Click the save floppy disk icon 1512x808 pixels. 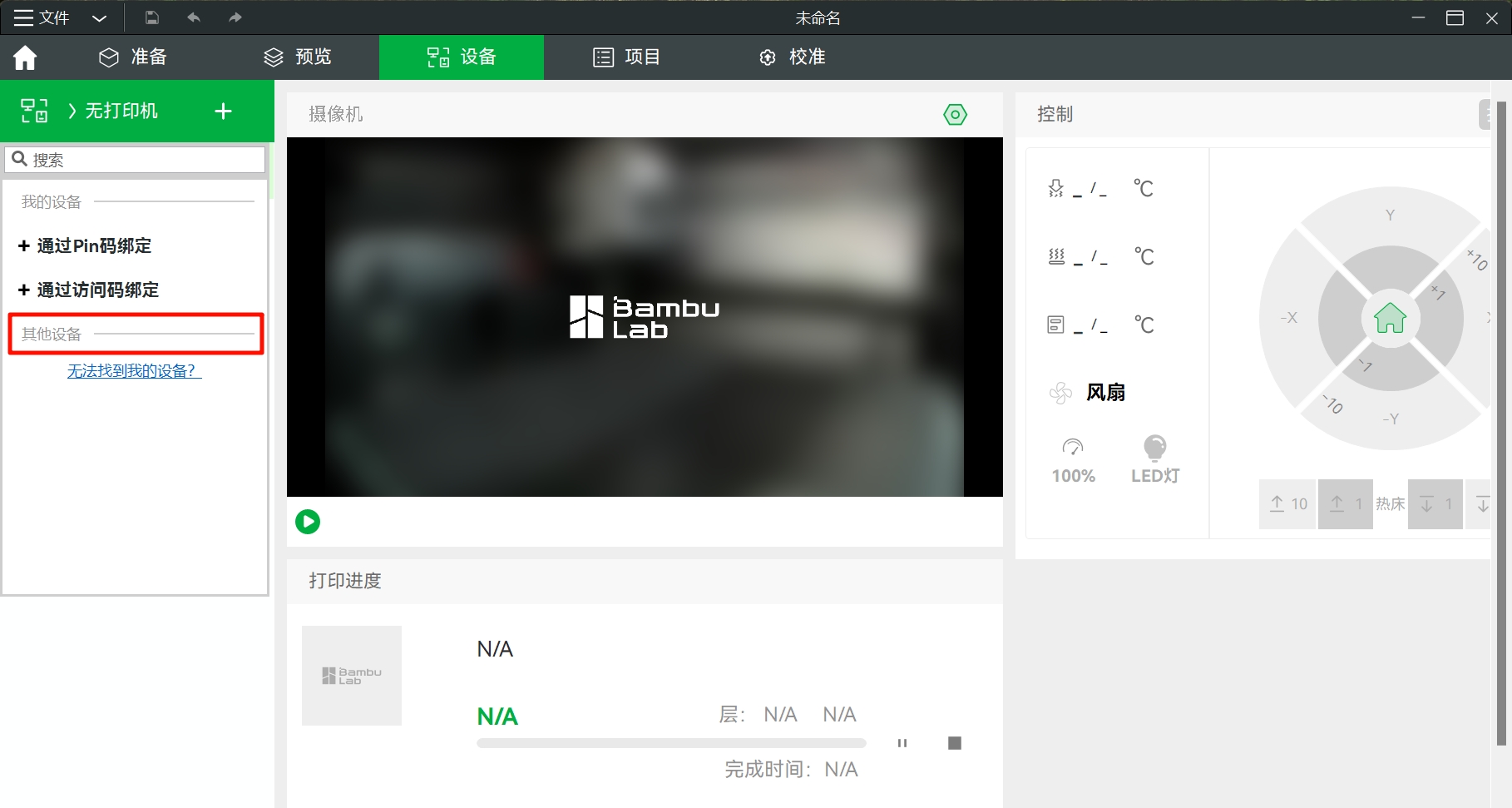[151, 17]
